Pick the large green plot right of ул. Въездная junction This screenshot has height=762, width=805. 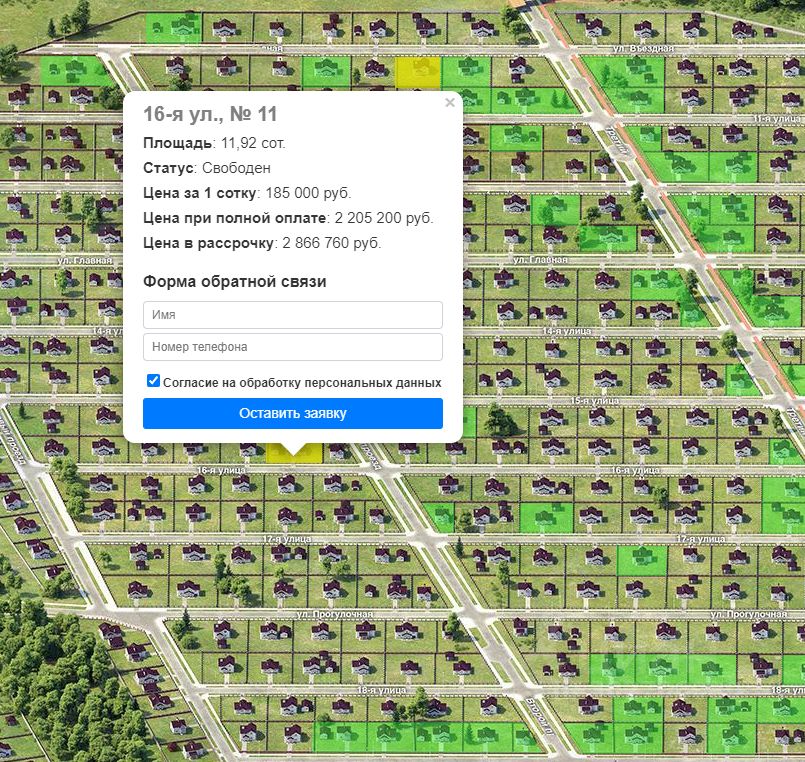(x=624, y=85)
